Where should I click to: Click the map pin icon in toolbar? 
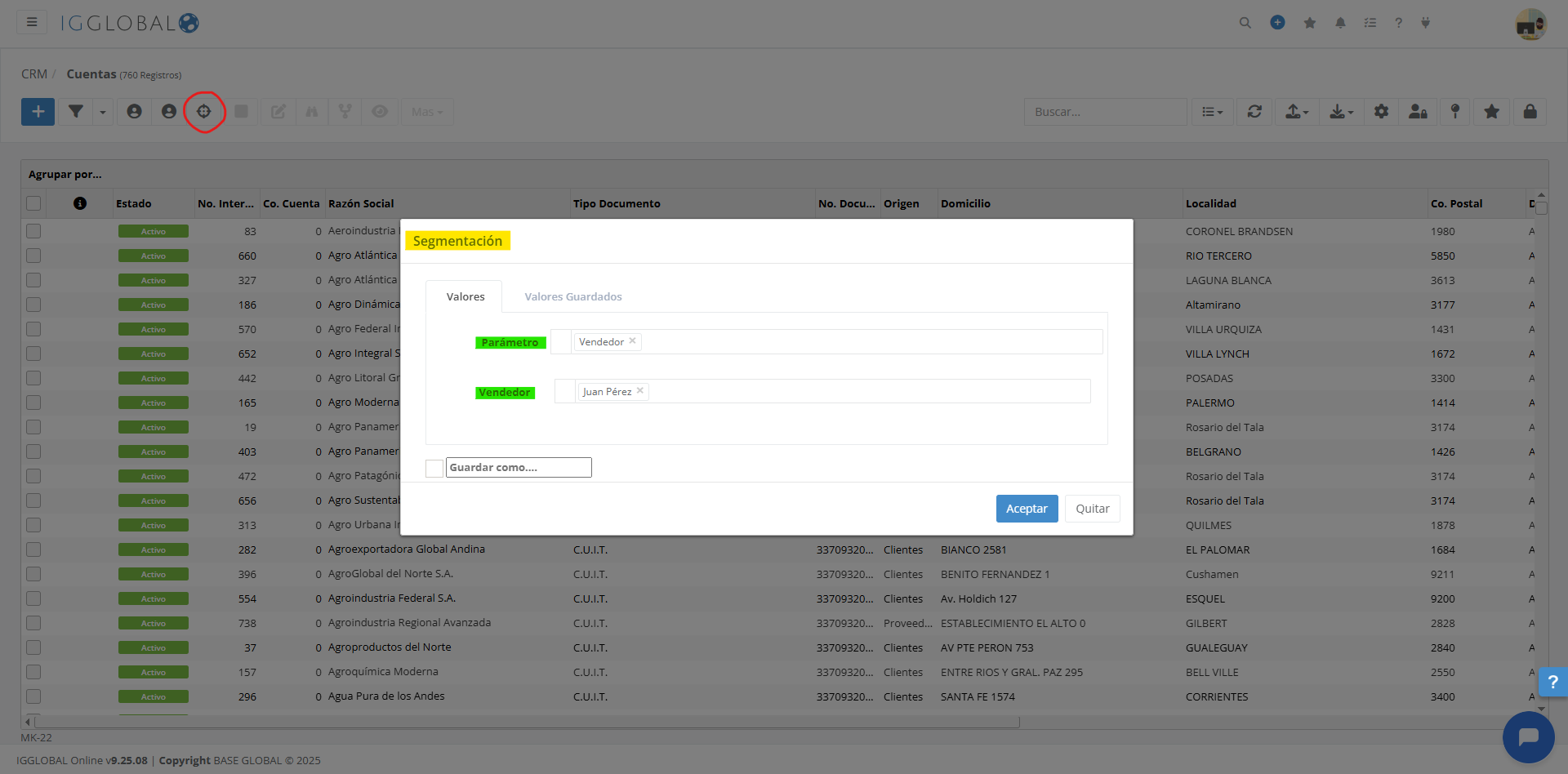[1454, 112]
